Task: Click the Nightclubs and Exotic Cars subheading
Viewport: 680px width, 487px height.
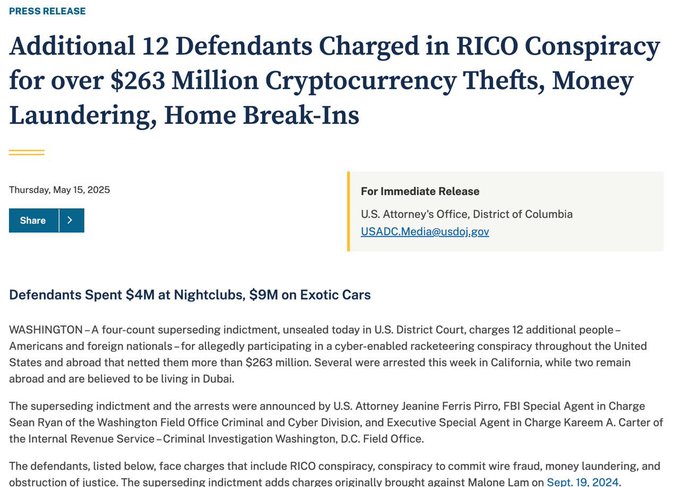Action: pos(190,295)
